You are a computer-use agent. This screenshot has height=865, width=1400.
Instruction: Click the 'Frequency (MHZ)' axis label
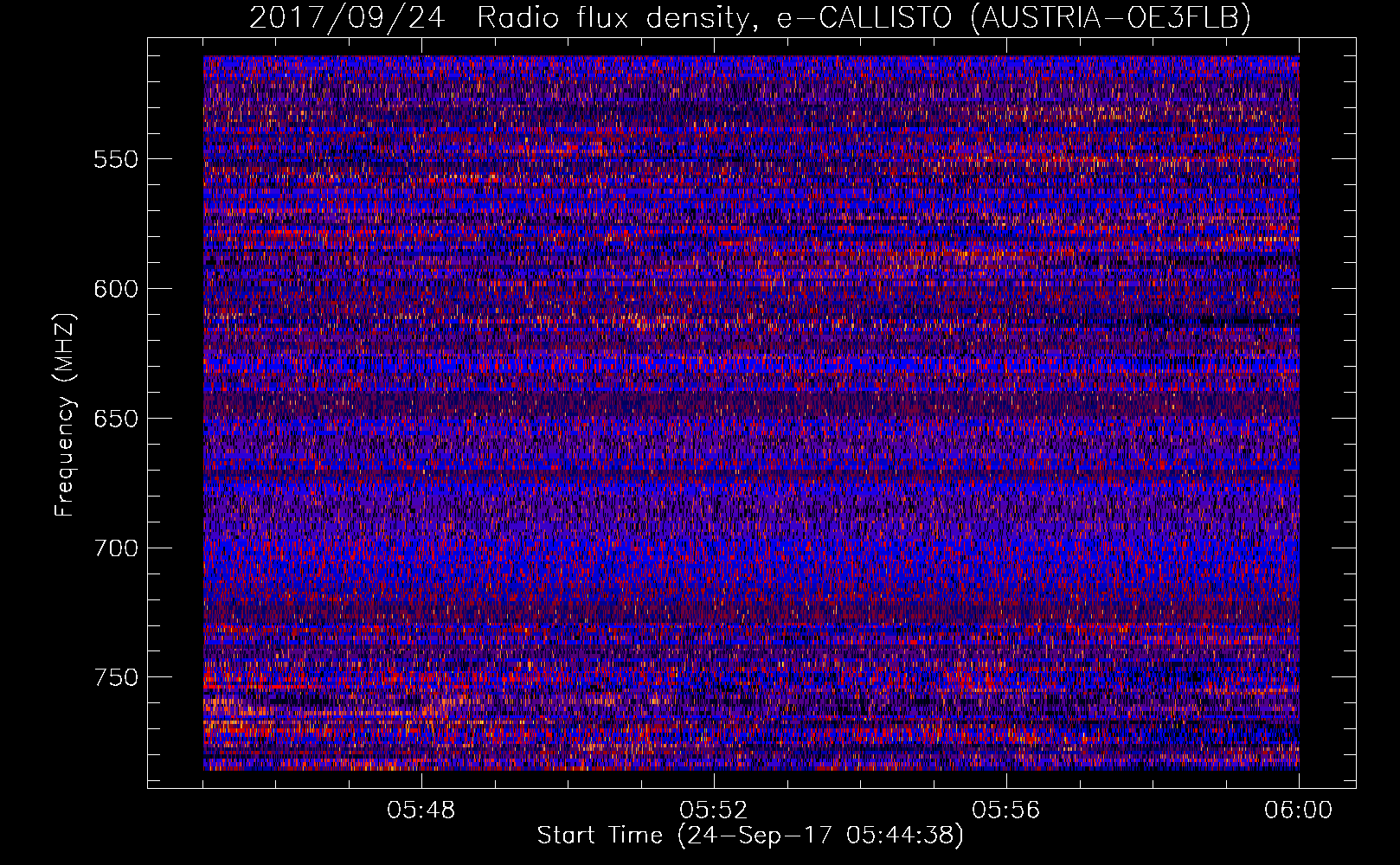point(65,414)
